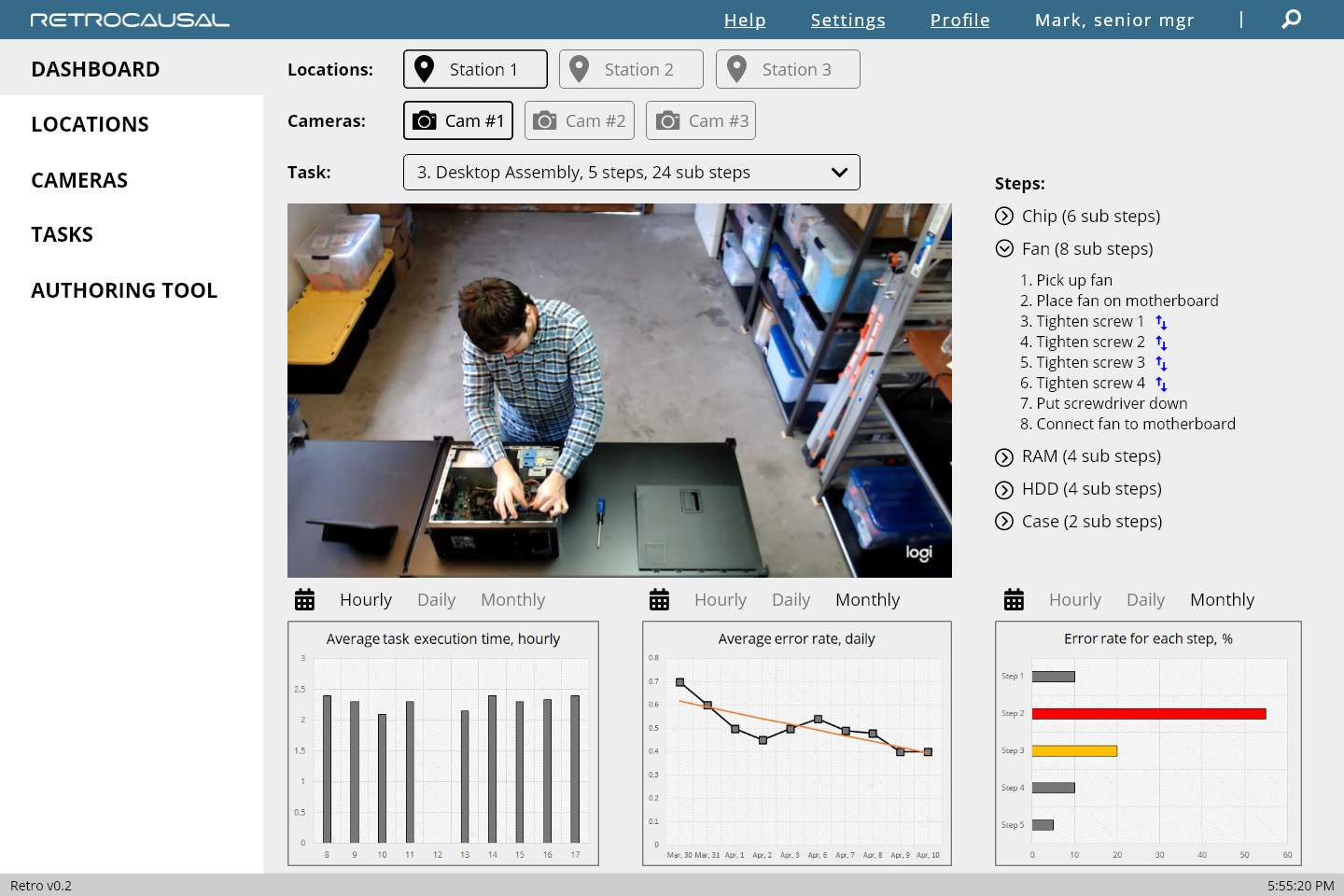The image size is (1344, 896).
Task: Enable Monthly view for the task execution chart
Action: [x=512, y=599]
